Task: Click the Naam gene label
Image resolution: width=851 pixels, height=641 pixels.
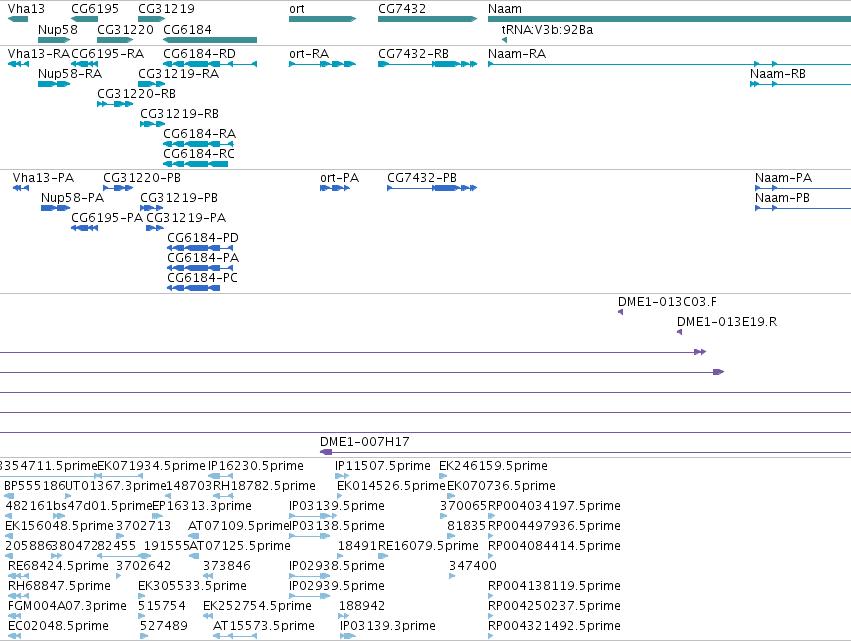Action: pos(505,9)
